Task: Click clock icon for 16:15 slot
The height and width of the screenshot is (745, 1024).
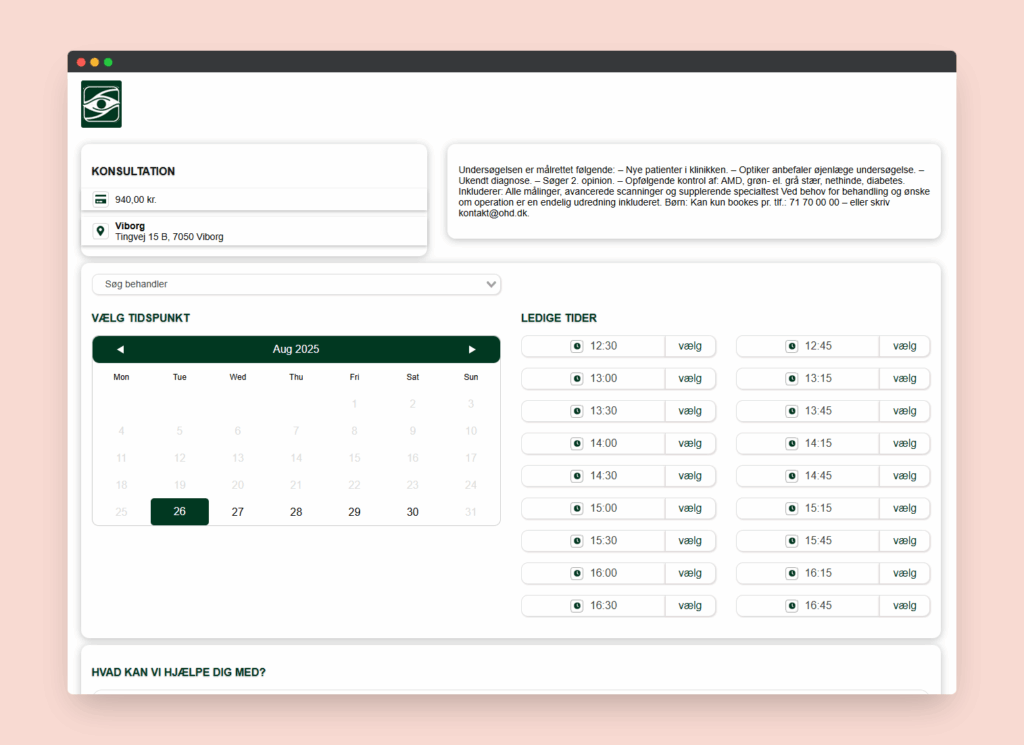Action: [792, 573]
